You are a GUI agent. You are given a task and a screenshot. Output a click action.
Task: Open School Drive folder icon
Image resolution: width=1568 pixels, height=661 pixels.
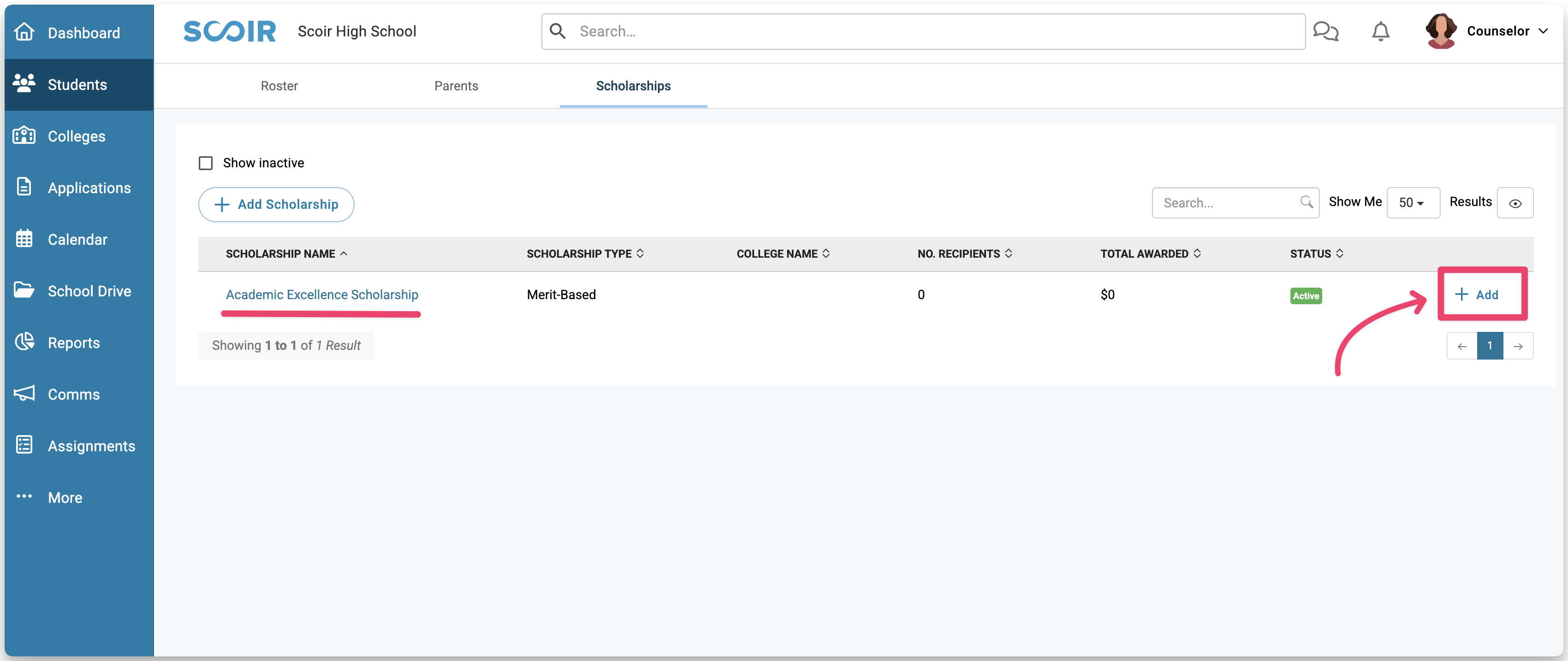[x=24, y=290]
